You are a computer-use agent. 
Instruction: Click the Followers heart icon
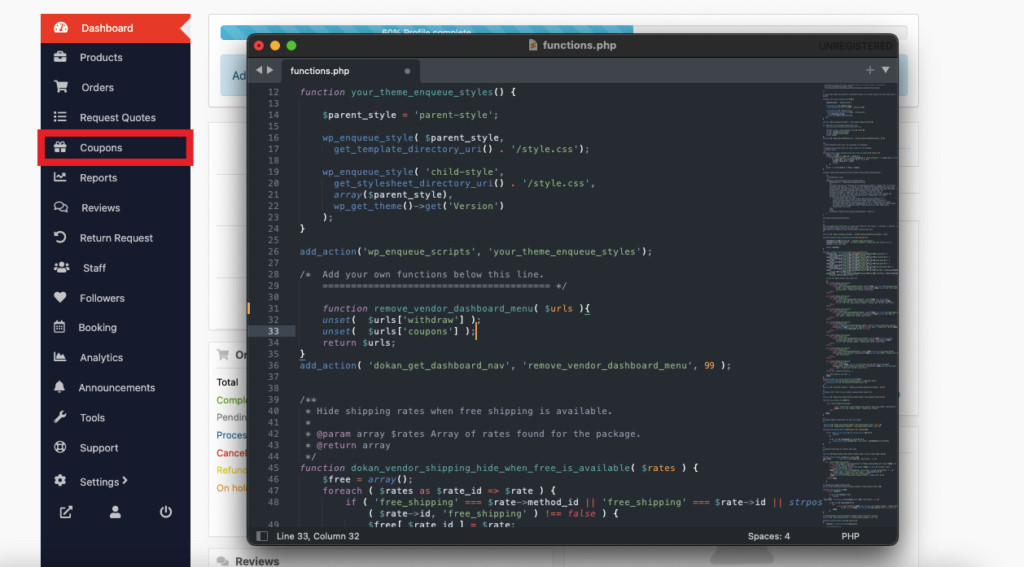(60, 297)
